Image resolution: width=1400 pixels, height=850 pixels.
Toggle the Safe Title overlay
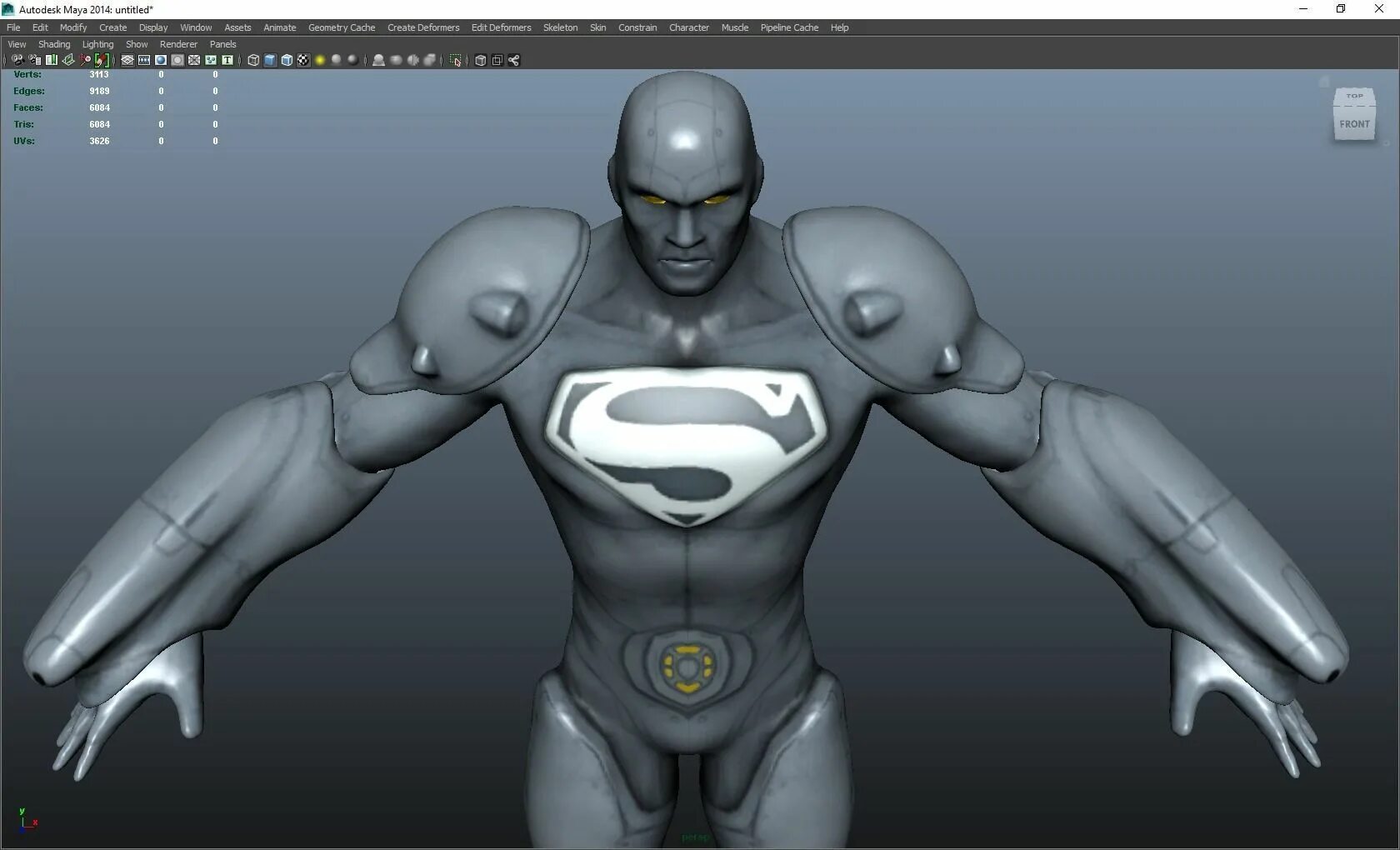pos(227,60)
